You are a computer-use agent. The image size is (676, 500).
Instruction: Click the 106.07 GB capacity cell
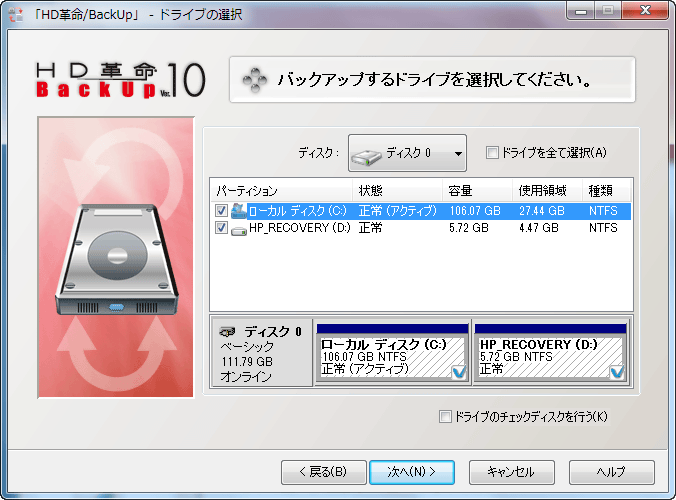point(475,211)
